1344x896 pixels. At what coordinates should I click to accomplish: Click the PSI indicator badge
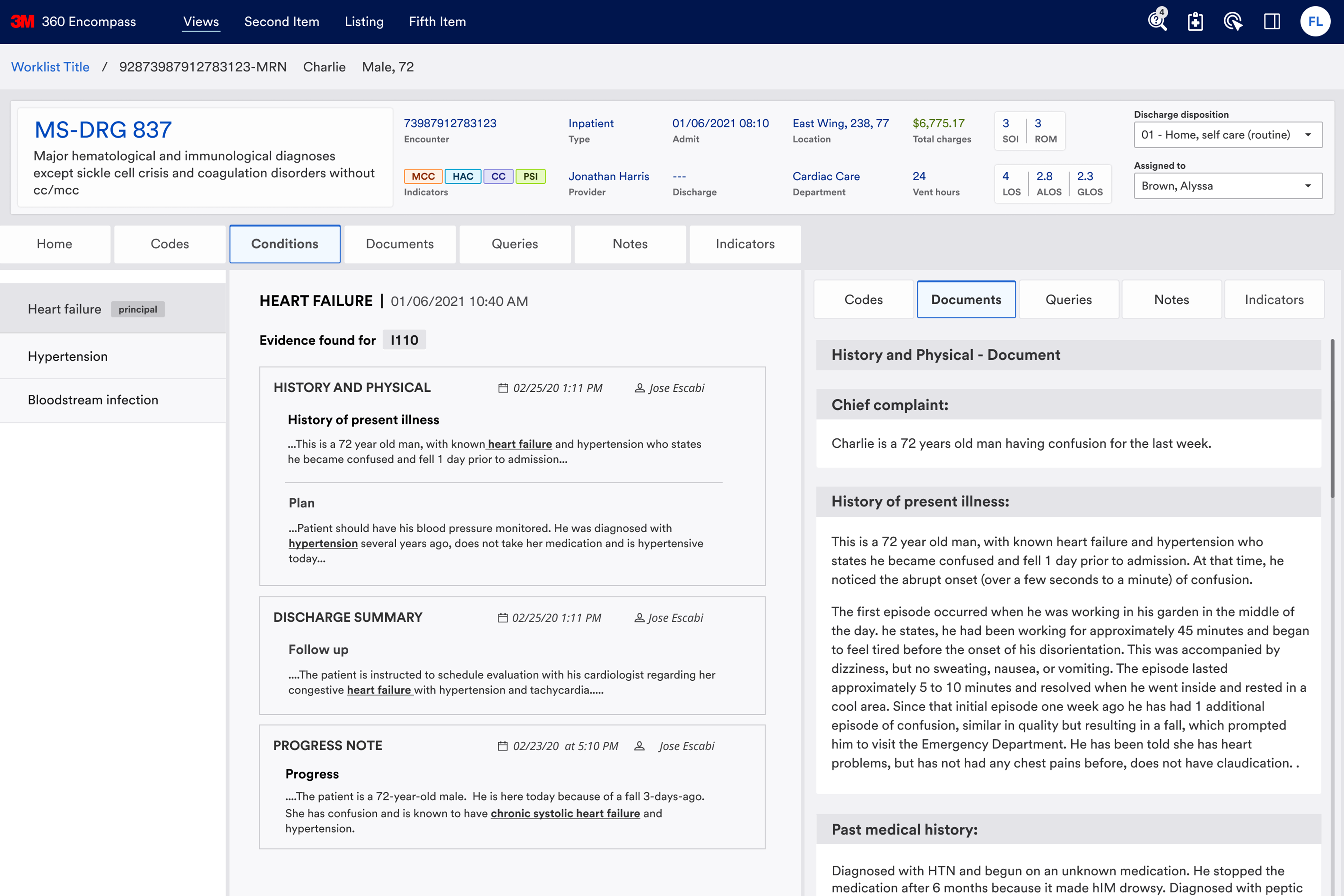(x=530, y=176)
